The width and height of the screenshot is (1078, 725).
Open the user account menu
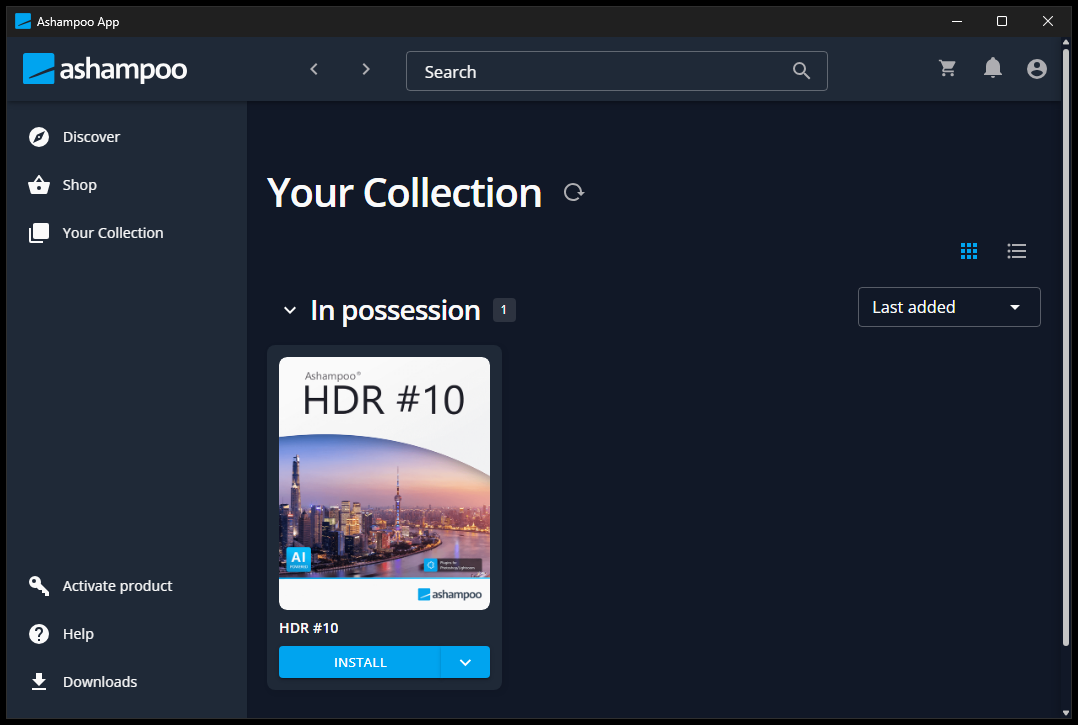click(1037, 69)
